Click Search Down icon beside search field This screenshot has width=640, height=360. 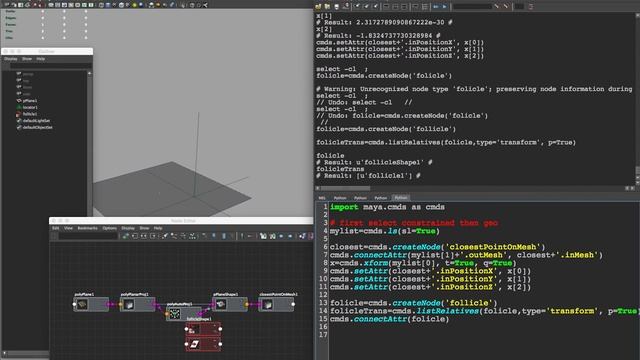[x=496, y=7]
